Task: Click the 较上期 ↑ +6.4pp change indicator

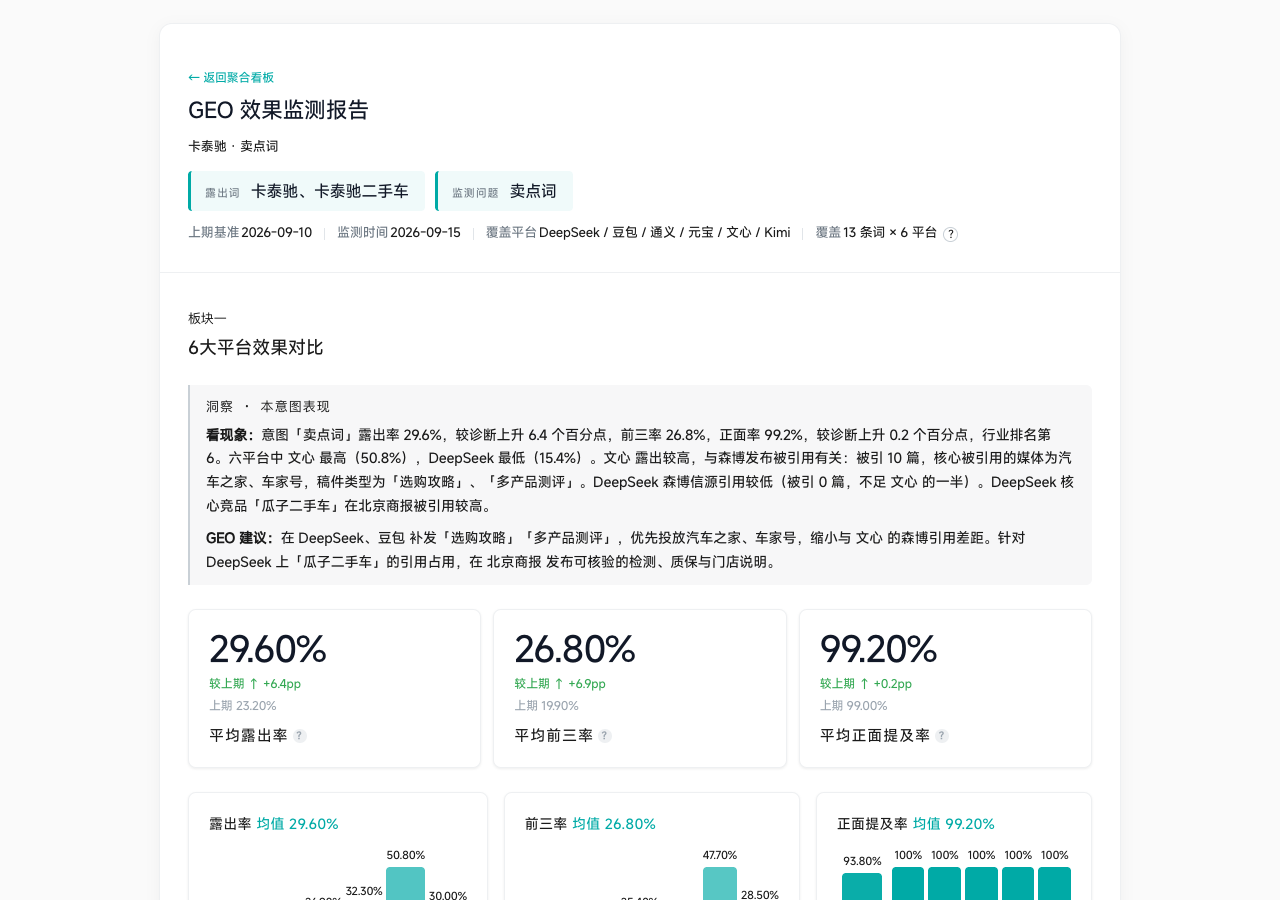Action: click(255, 684)
